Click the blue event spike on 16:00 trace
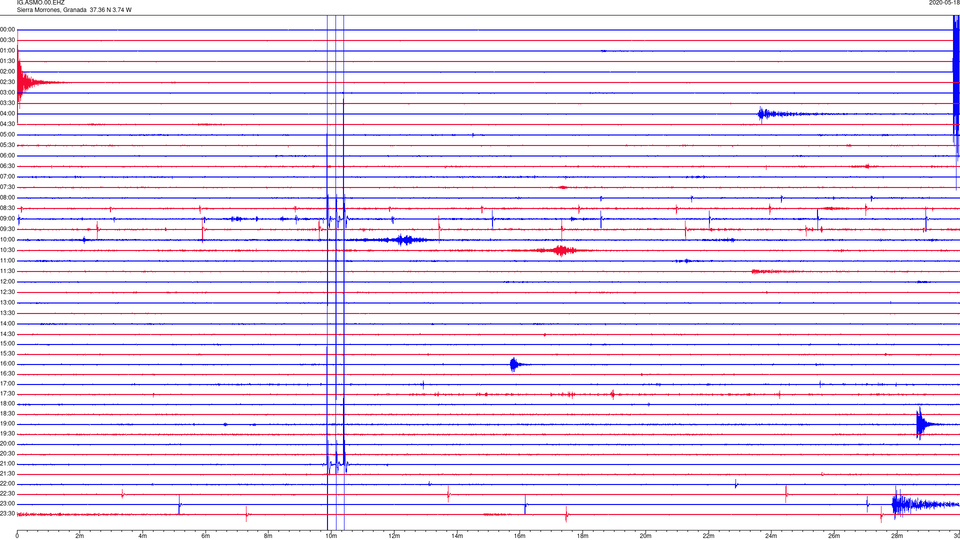This screenshot has width=960, height=540. 516,364
